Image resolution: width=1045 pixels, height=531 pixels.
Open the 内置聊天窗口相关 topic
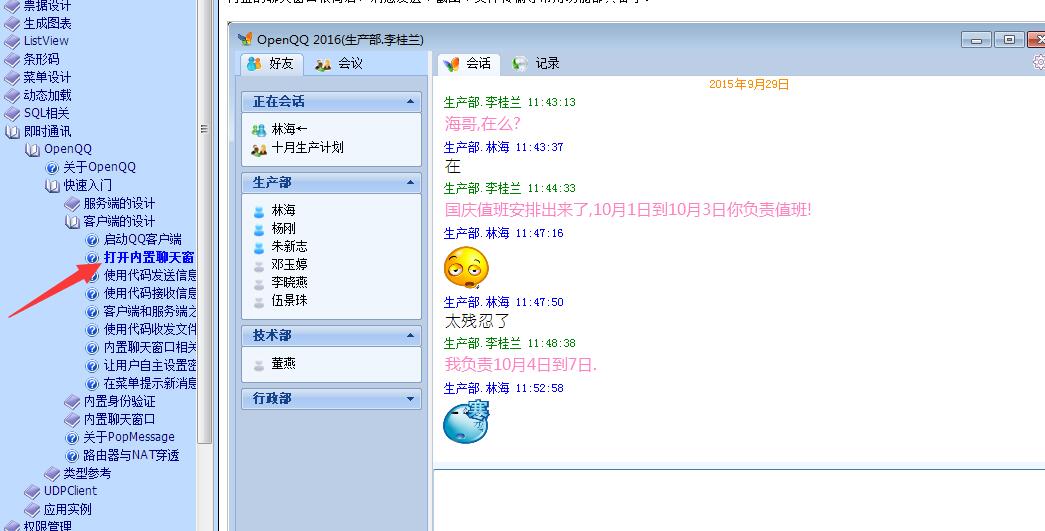[x=150, y=347]
